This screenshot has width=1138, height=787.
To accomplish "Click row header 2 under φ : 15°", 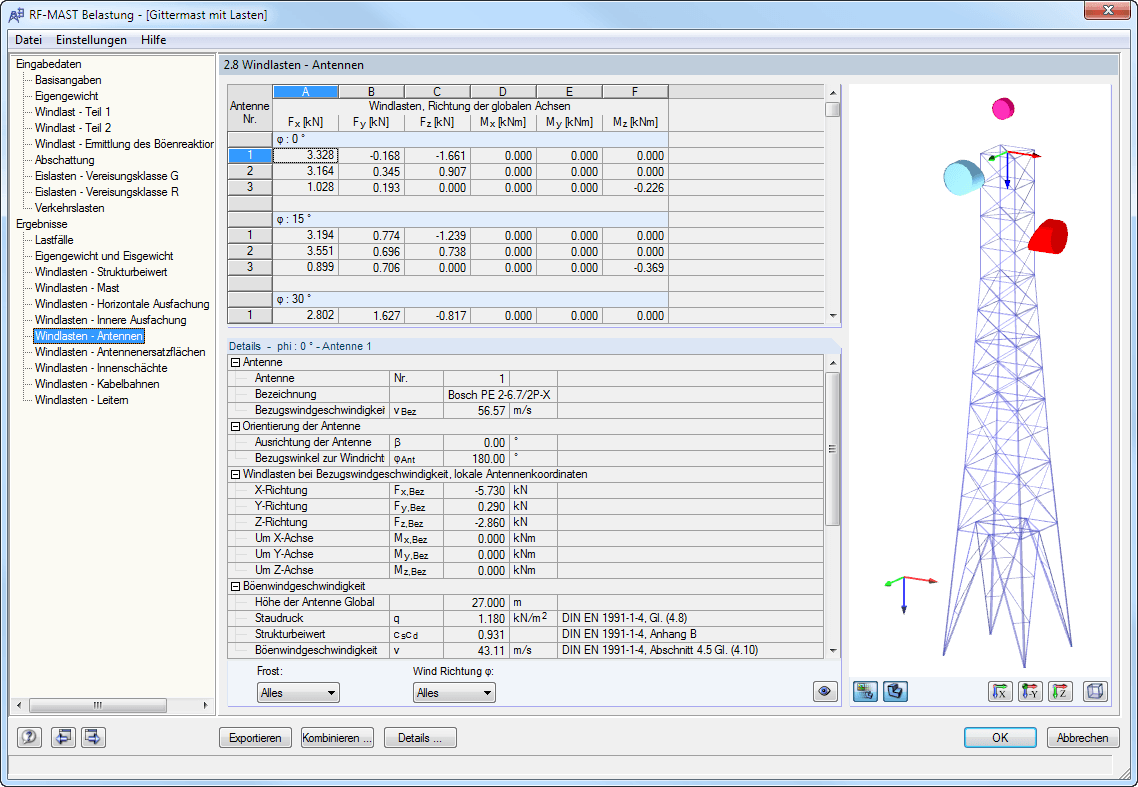I will click(x=250, y=251).
